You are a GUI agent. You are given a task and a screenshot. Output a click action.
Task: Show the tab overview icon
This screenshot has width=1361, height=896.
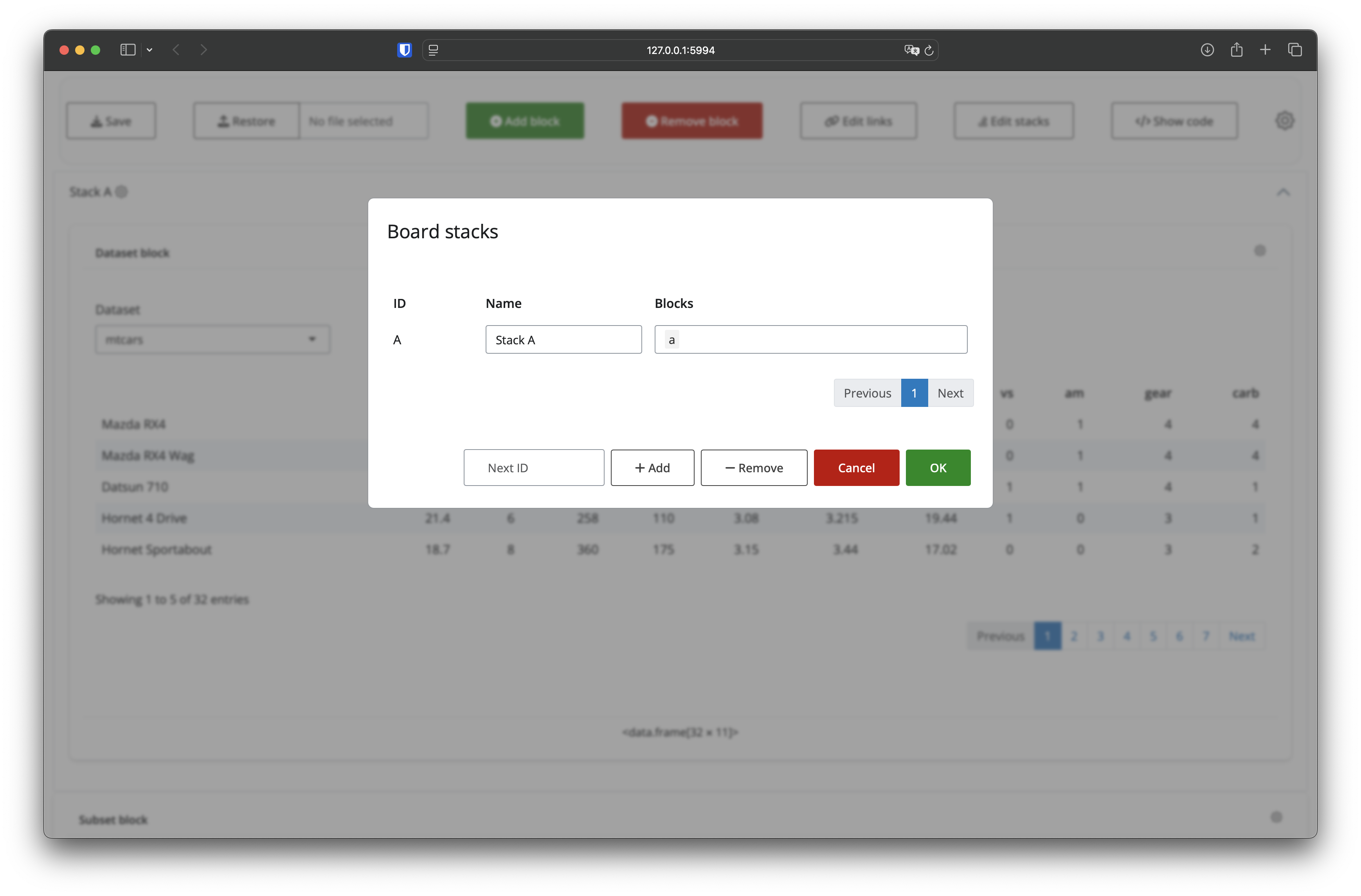1294,50
